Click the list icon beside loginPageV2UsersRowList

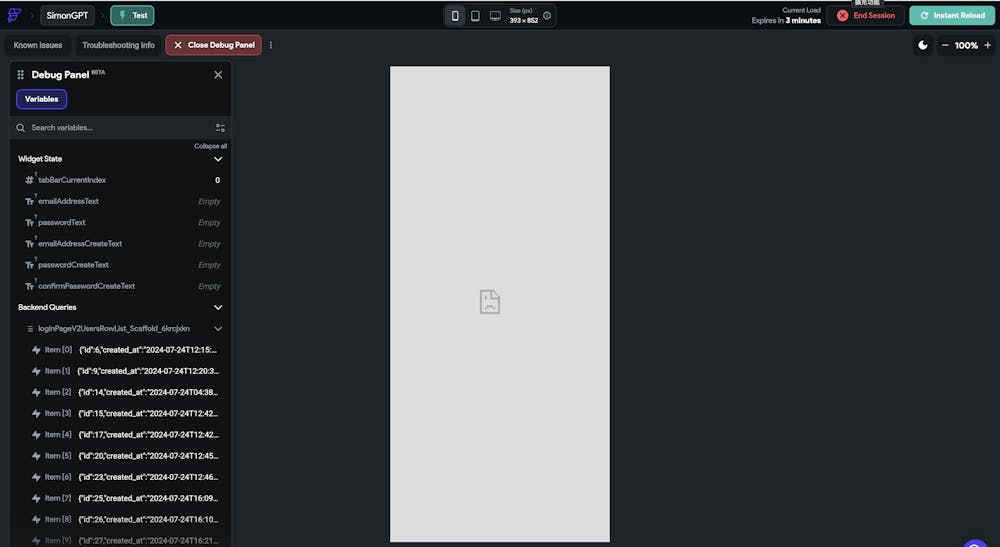(30, 329)
